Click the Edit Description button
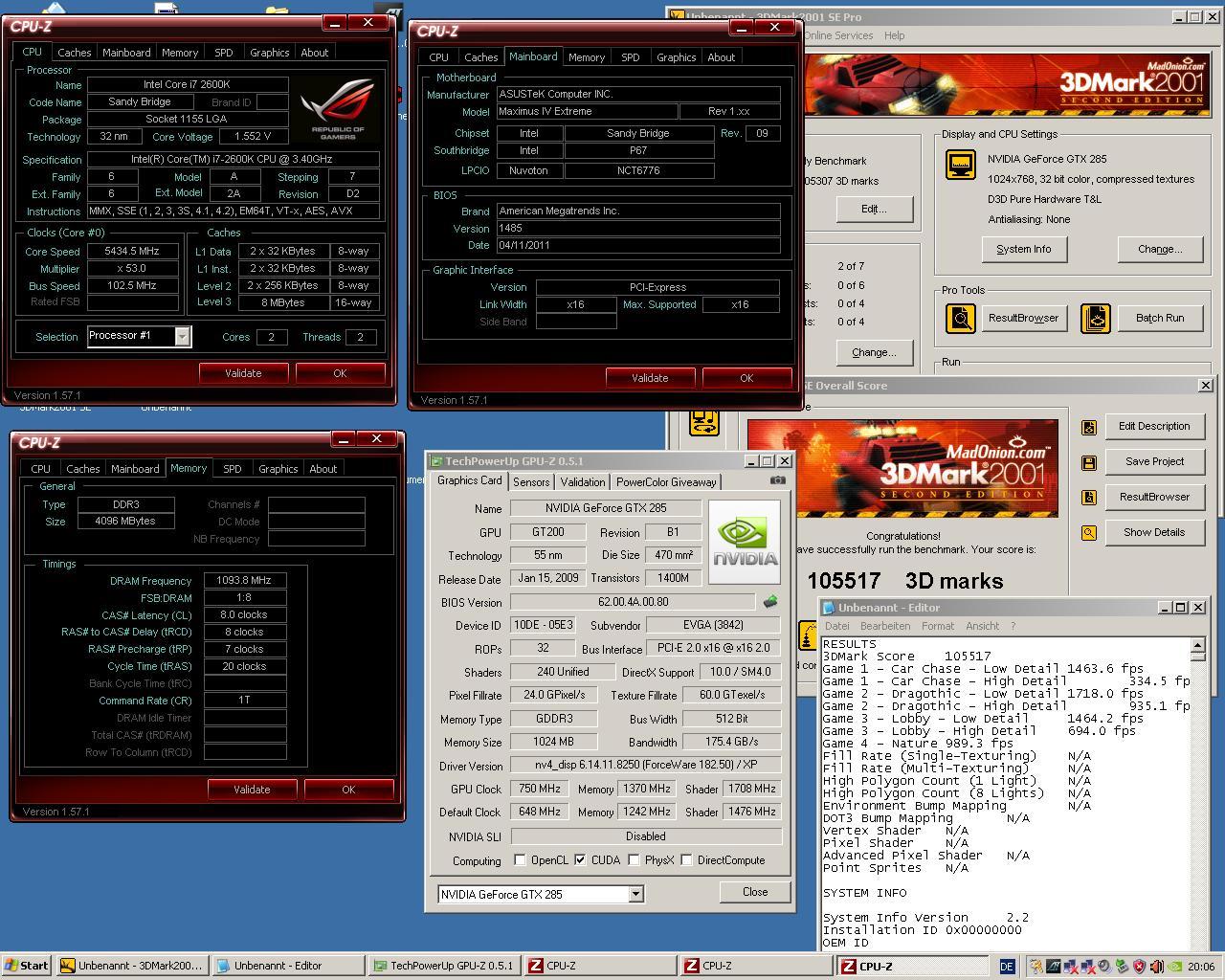Viewport: 1225px width, 980px height. [x=1154, y=426]
